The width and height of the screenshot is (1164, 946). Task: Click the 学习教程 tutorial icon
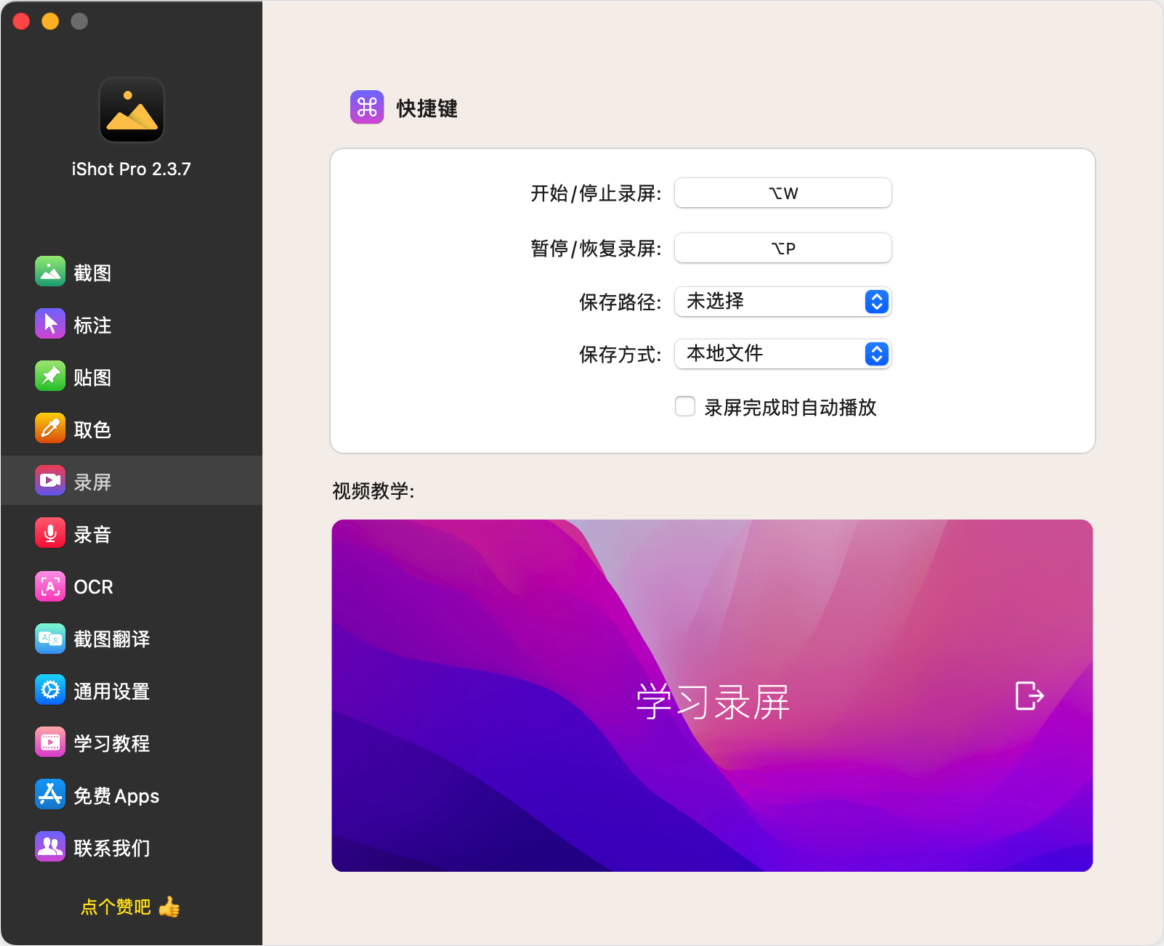(50, 743)
